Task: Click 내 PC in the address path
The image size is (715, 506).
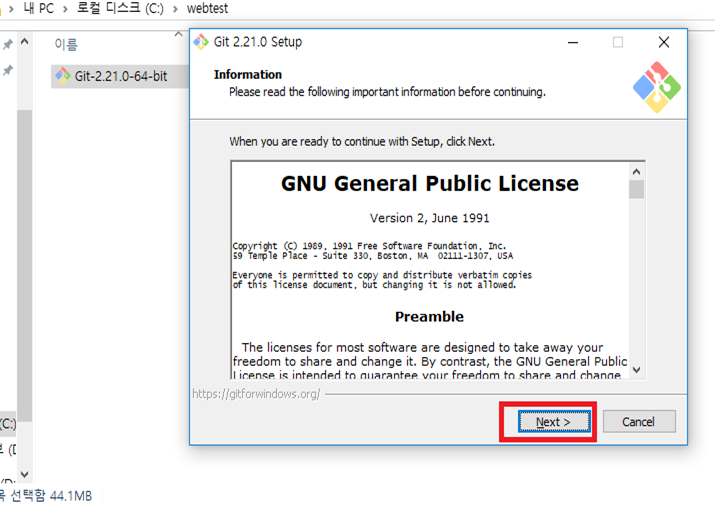Action: tap(38, 8)
